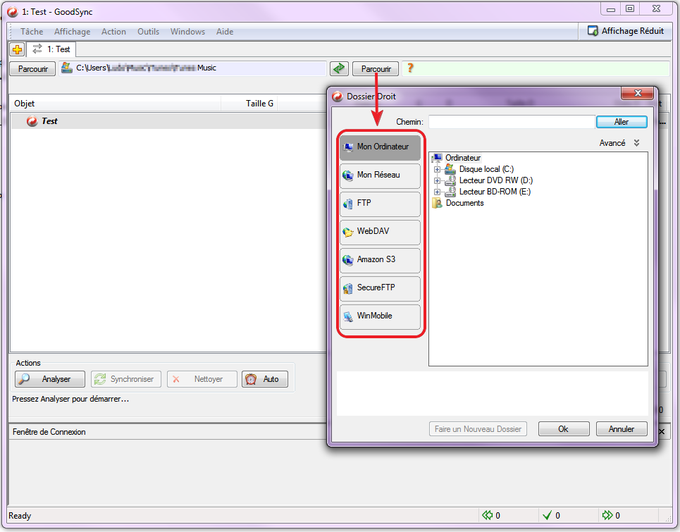Image resolution: width=680 pixels, height=532 pixels.
Task: Open the Tâche menu
Action: coord(32,32)
